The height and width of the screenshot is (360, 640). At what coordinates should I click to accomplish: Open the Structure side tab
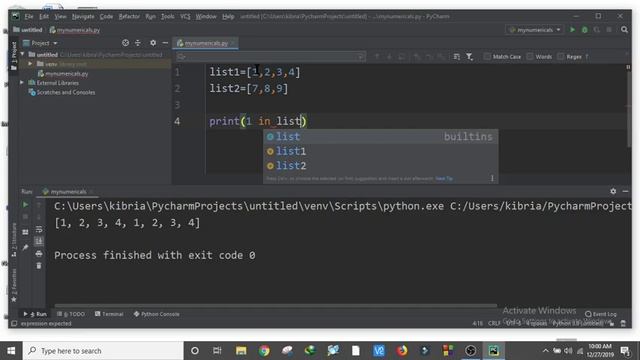tap(14, 240)
